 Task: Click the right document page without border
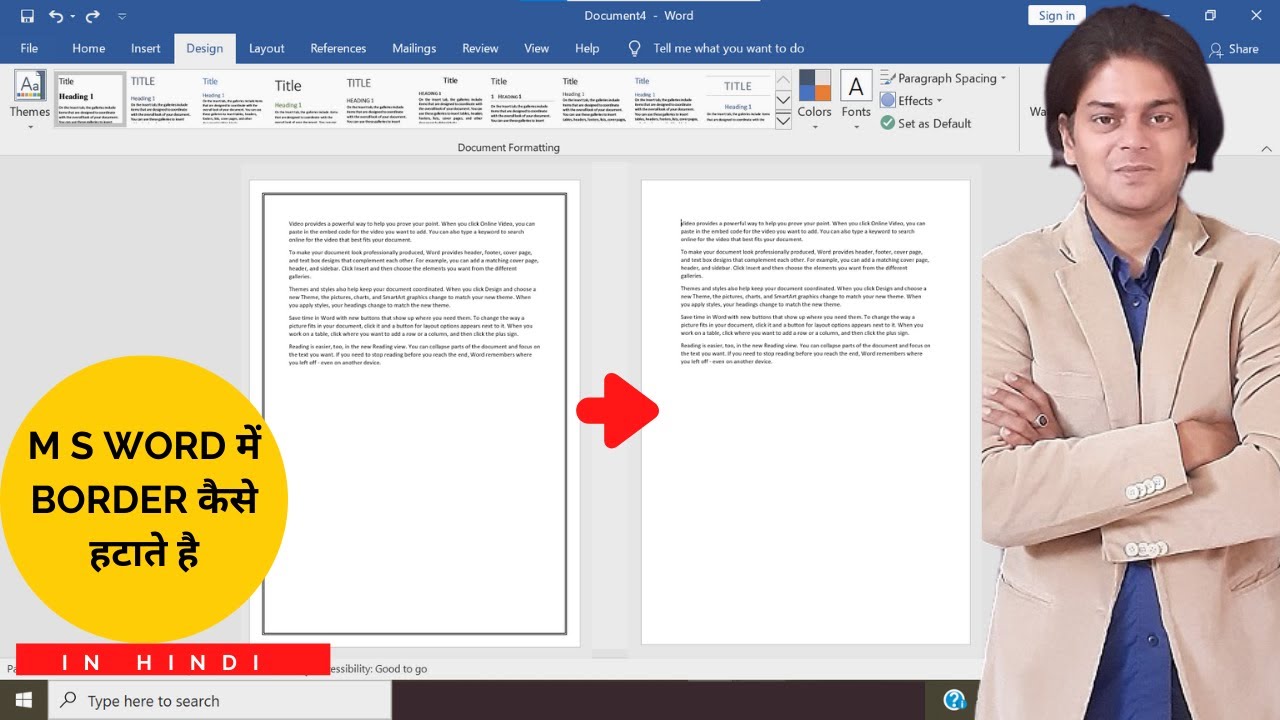805,413
